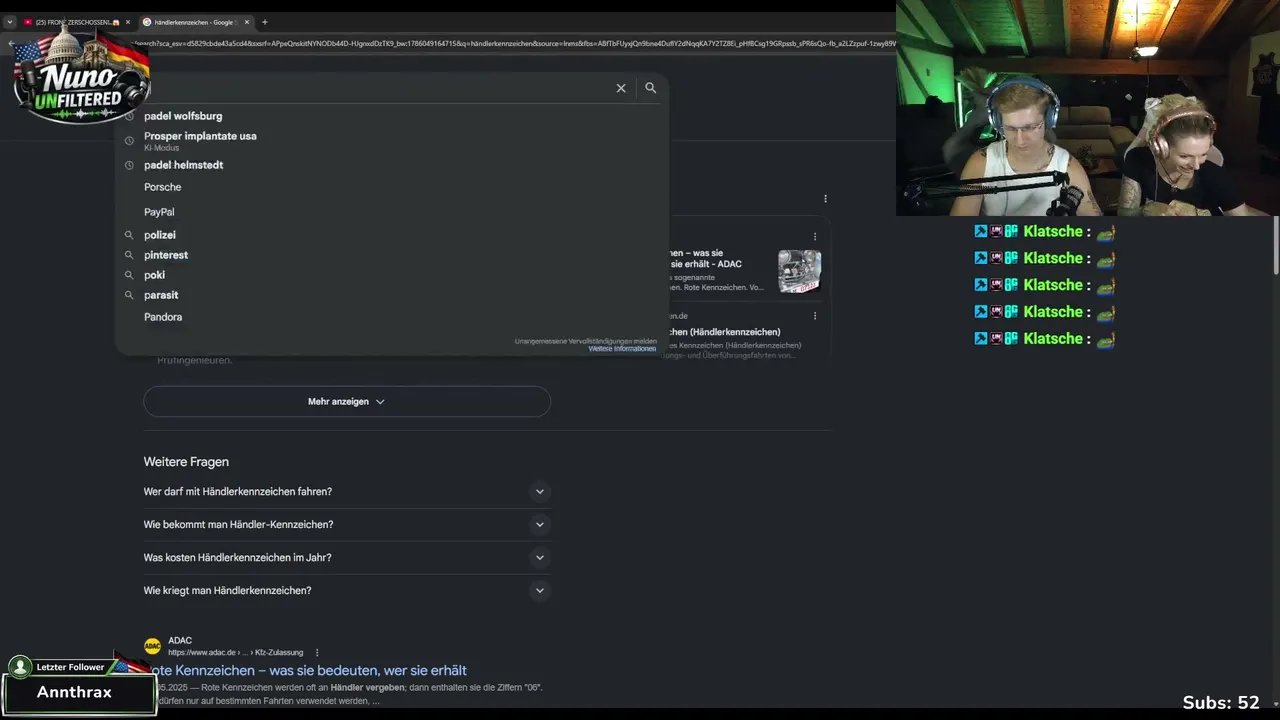Click the webcam video feed
Viewport: 1280px width, 720px height.
pos(1088,108)
